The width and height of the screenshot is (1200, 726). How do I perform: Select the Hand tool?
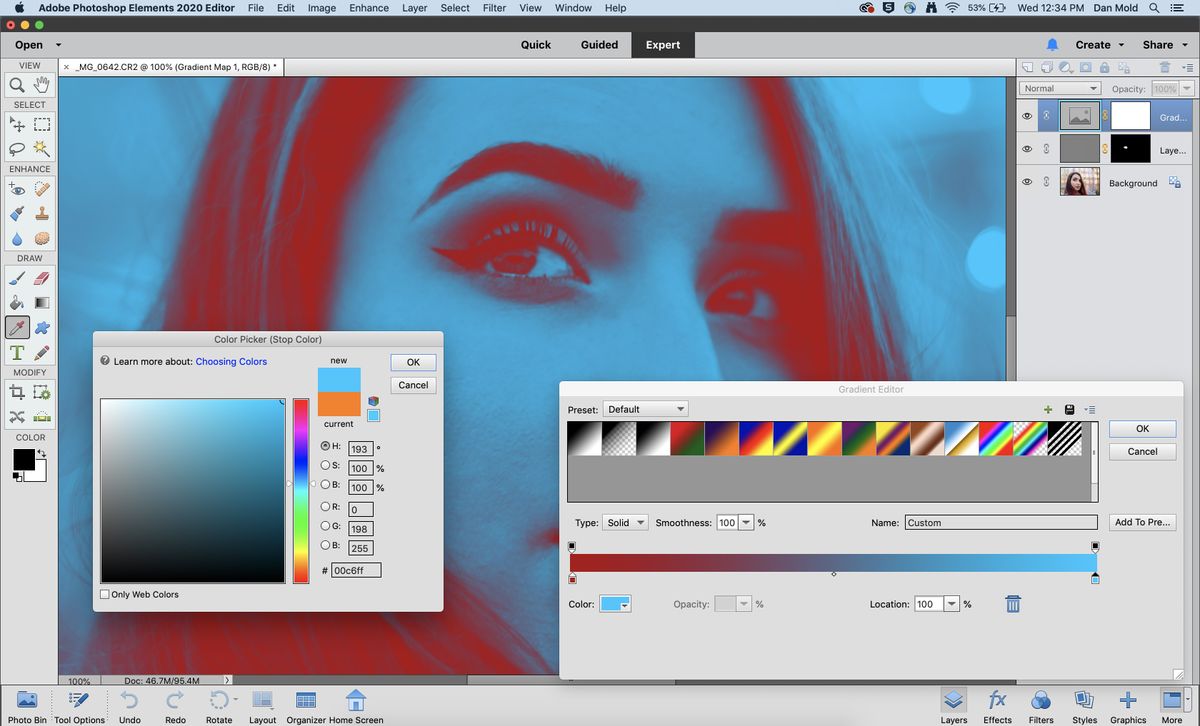pos(41,84)
